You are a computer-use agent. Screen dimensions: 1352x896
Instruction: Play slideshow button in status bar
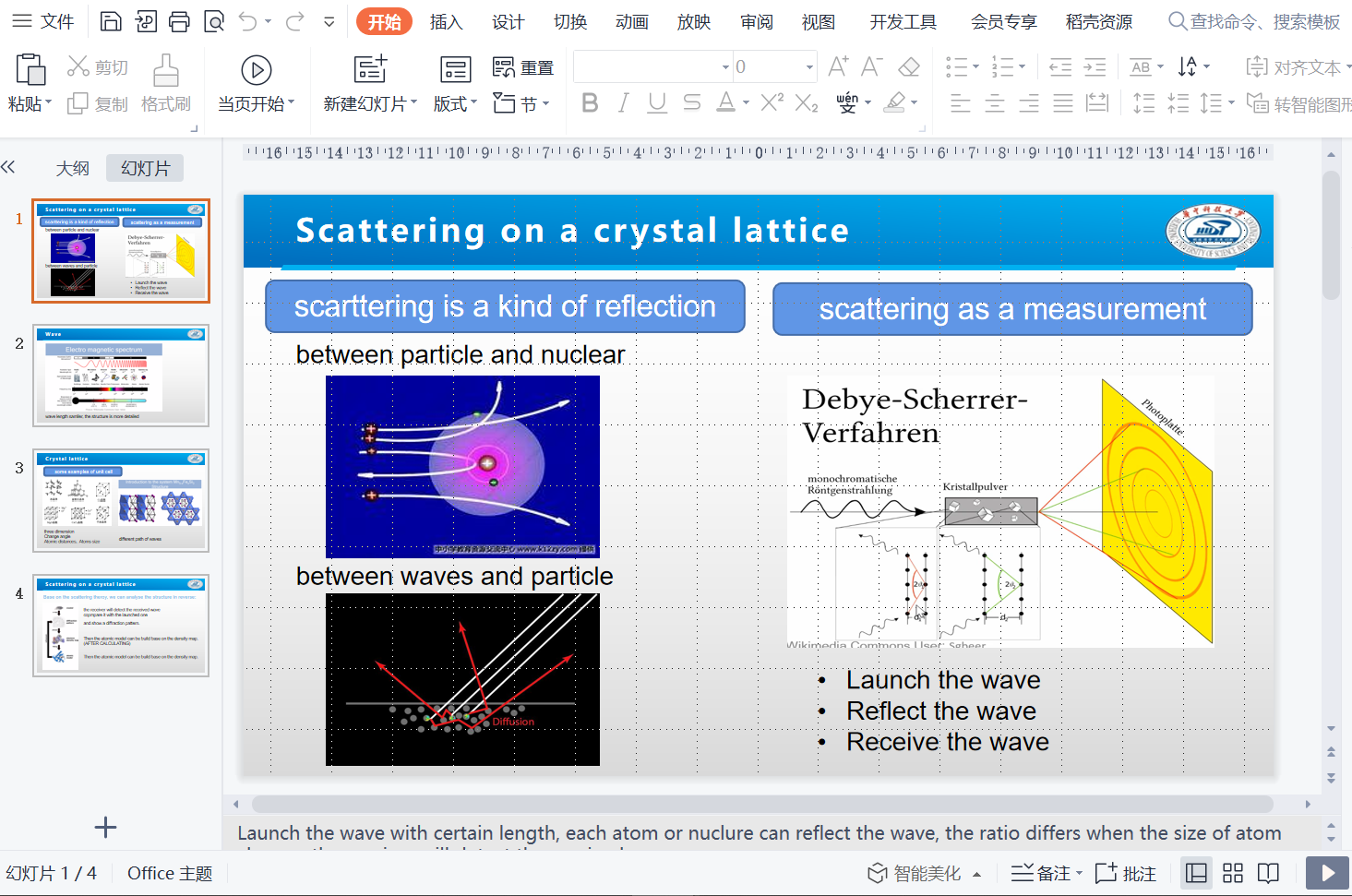[x=1328, y=873]
